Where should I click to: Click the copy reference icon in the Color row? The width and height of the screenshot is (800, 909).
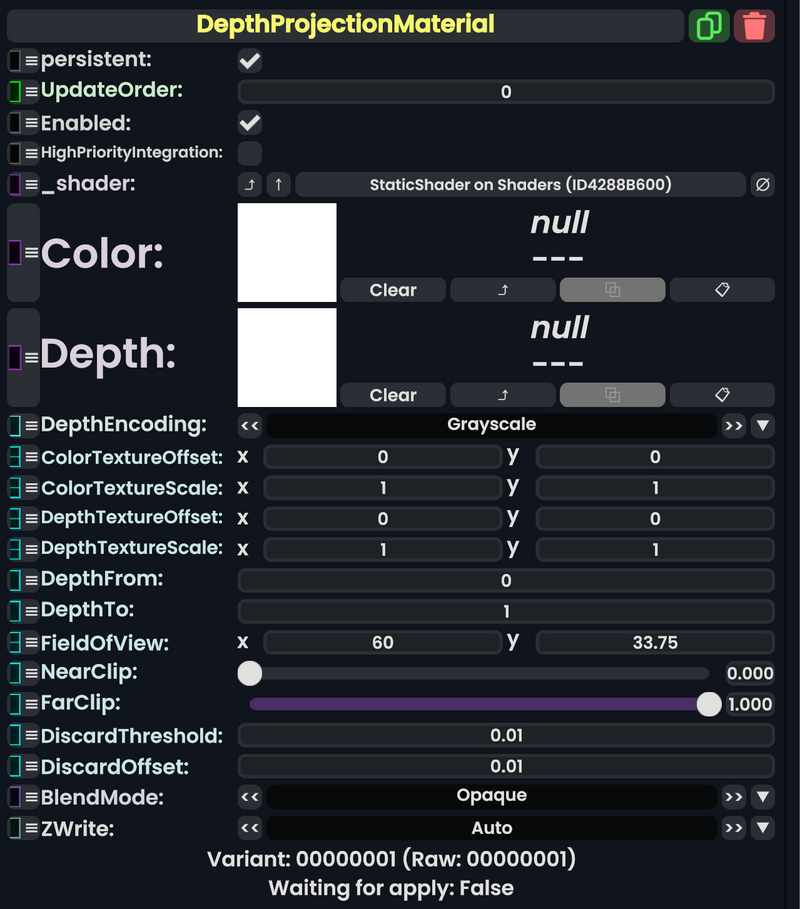(x=611, y=290)
